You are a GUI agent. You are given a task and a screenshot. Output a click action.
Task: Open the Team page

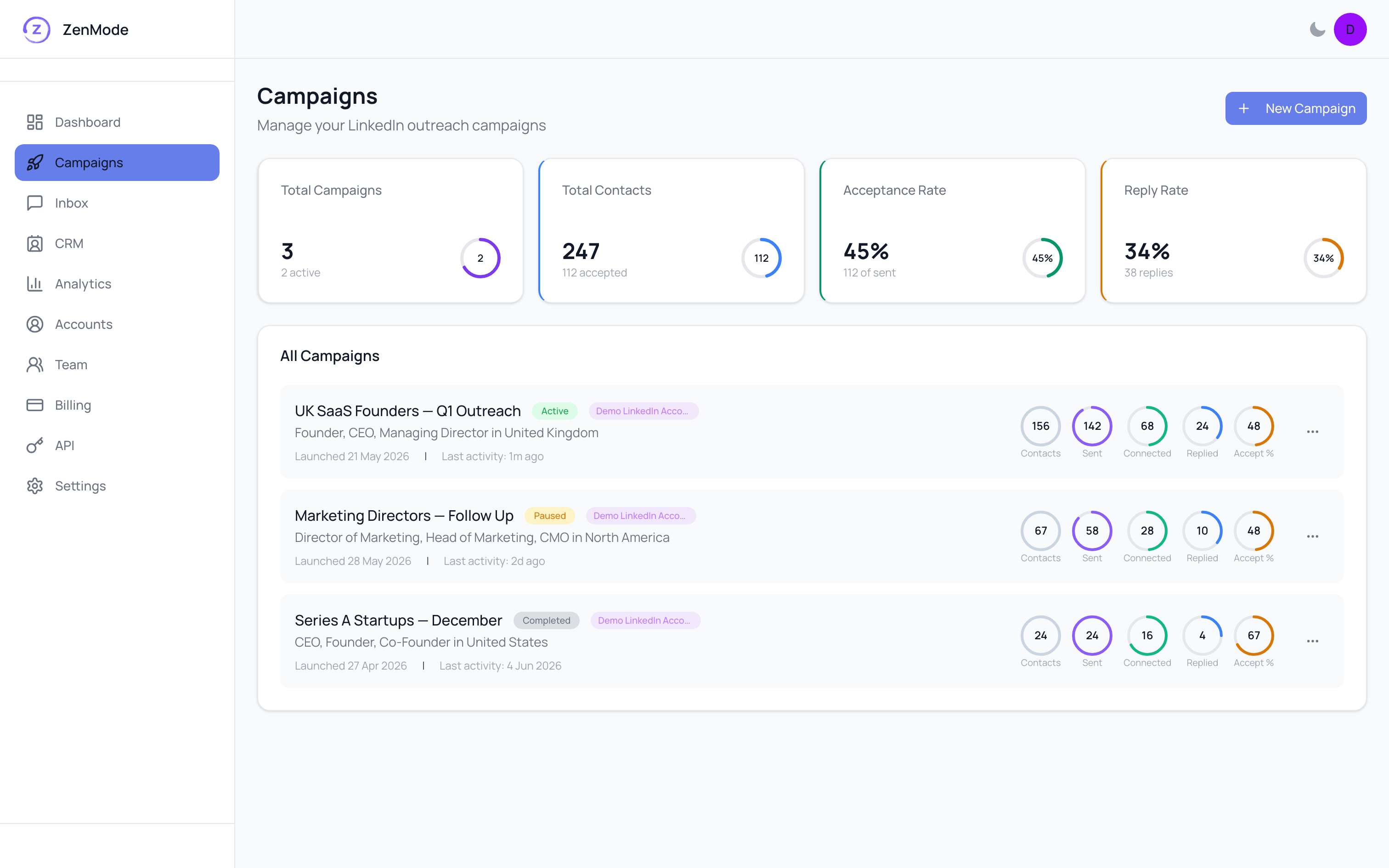(x=117, y=365)
